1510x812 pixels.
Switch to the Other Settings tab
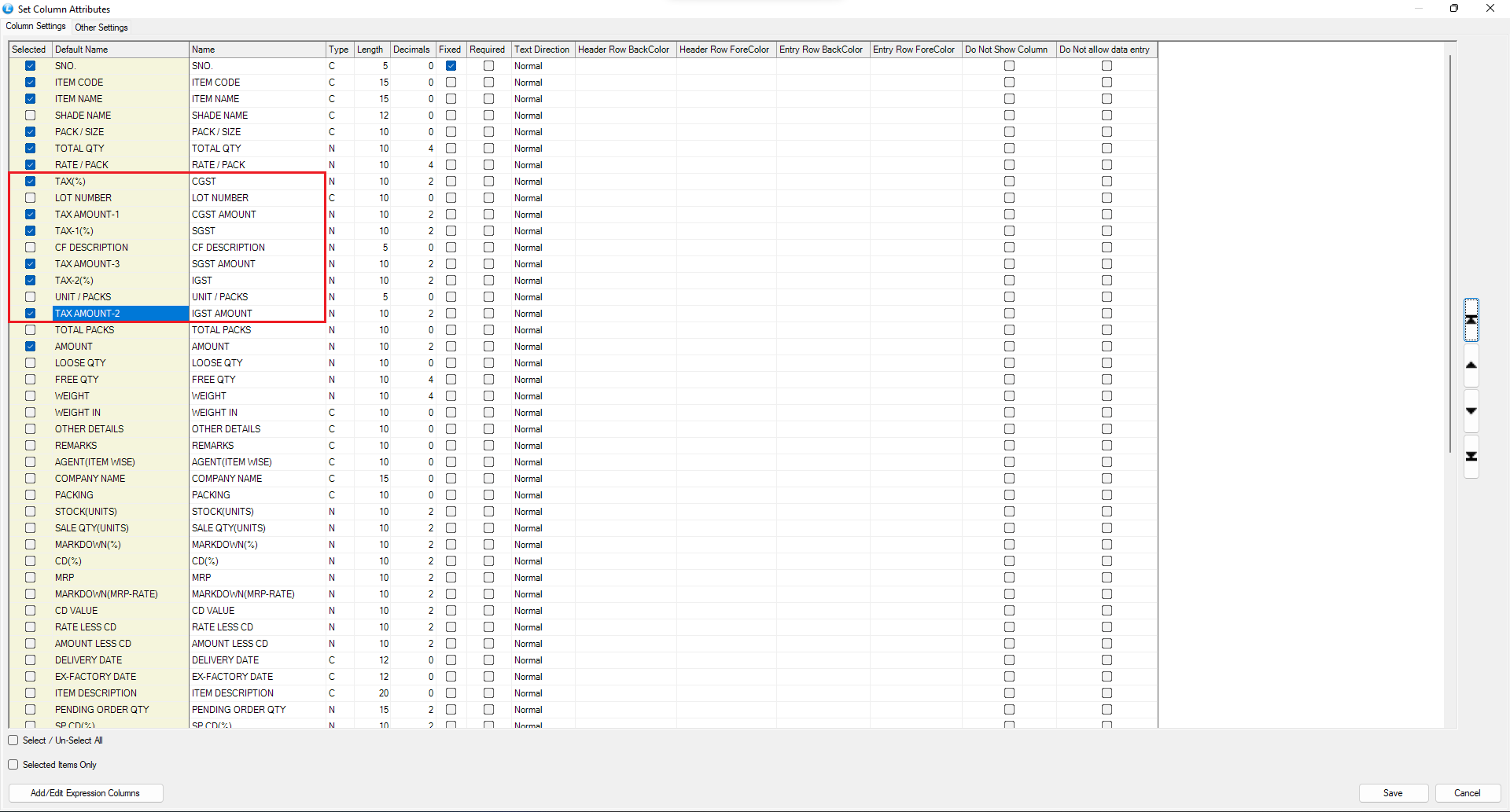click(x=101, y=28)
